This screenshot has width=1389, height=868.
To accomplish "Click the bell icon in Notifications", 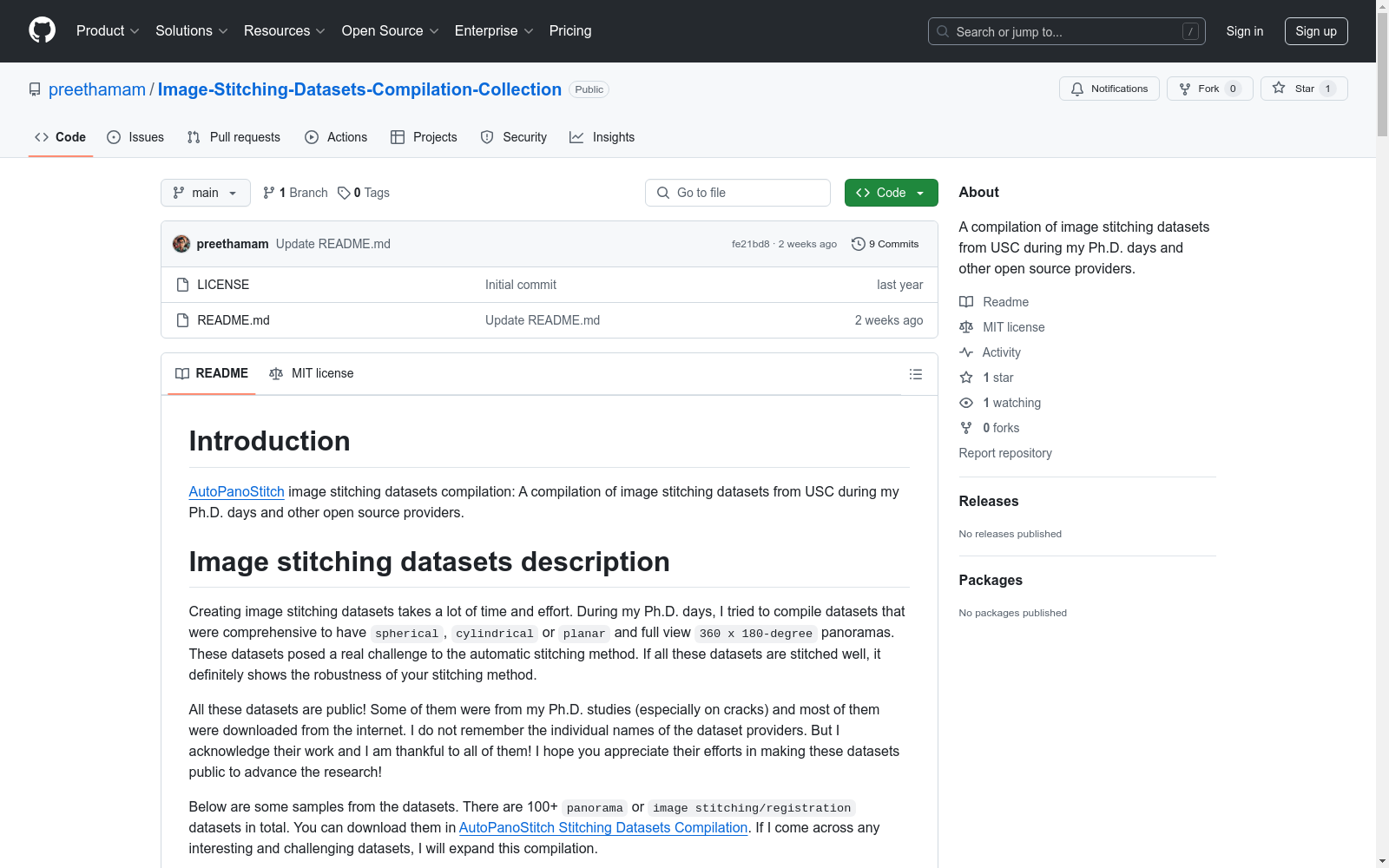I will click(1077, 89).
